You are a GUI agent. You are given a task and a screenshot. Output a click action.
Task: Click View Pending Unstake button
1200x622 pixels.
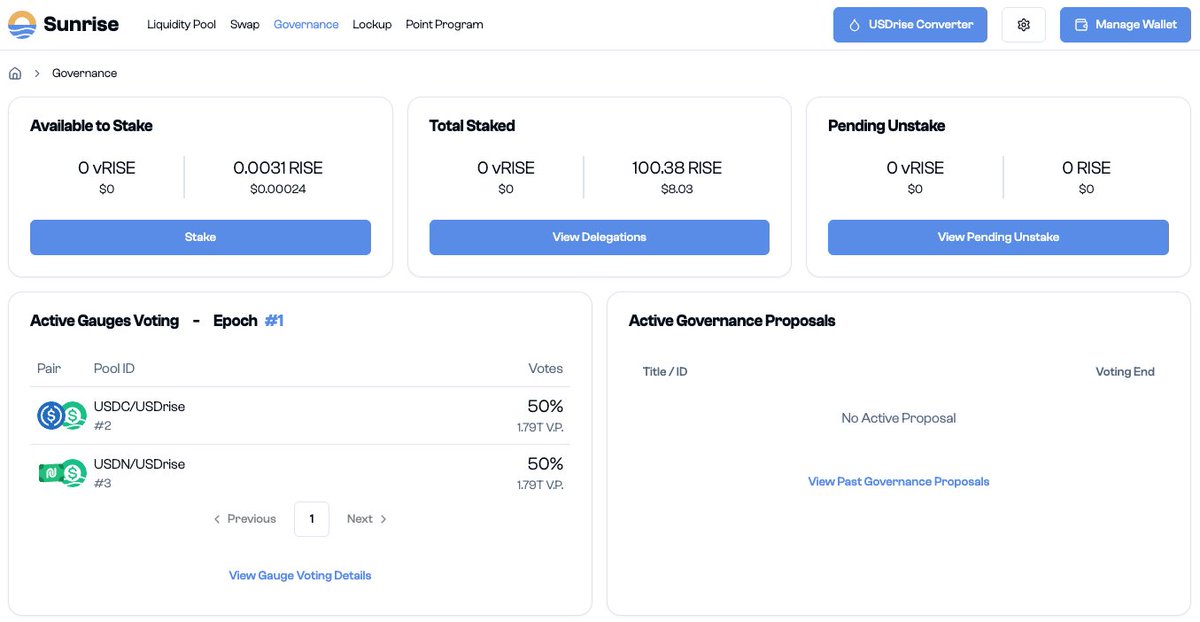pyautogui.click(x=998, y=237)
